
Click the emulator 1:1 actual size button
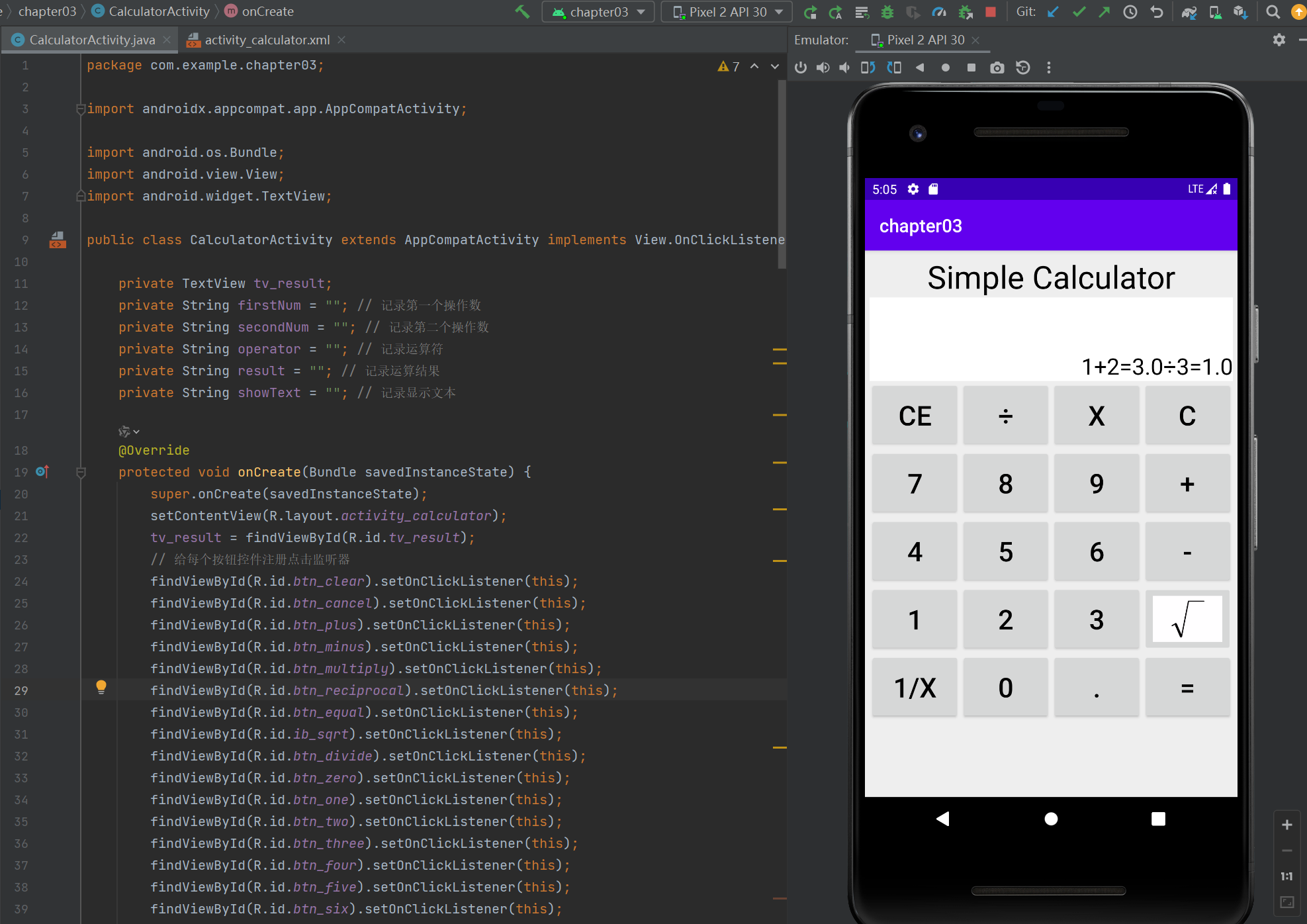[1287, 876]
